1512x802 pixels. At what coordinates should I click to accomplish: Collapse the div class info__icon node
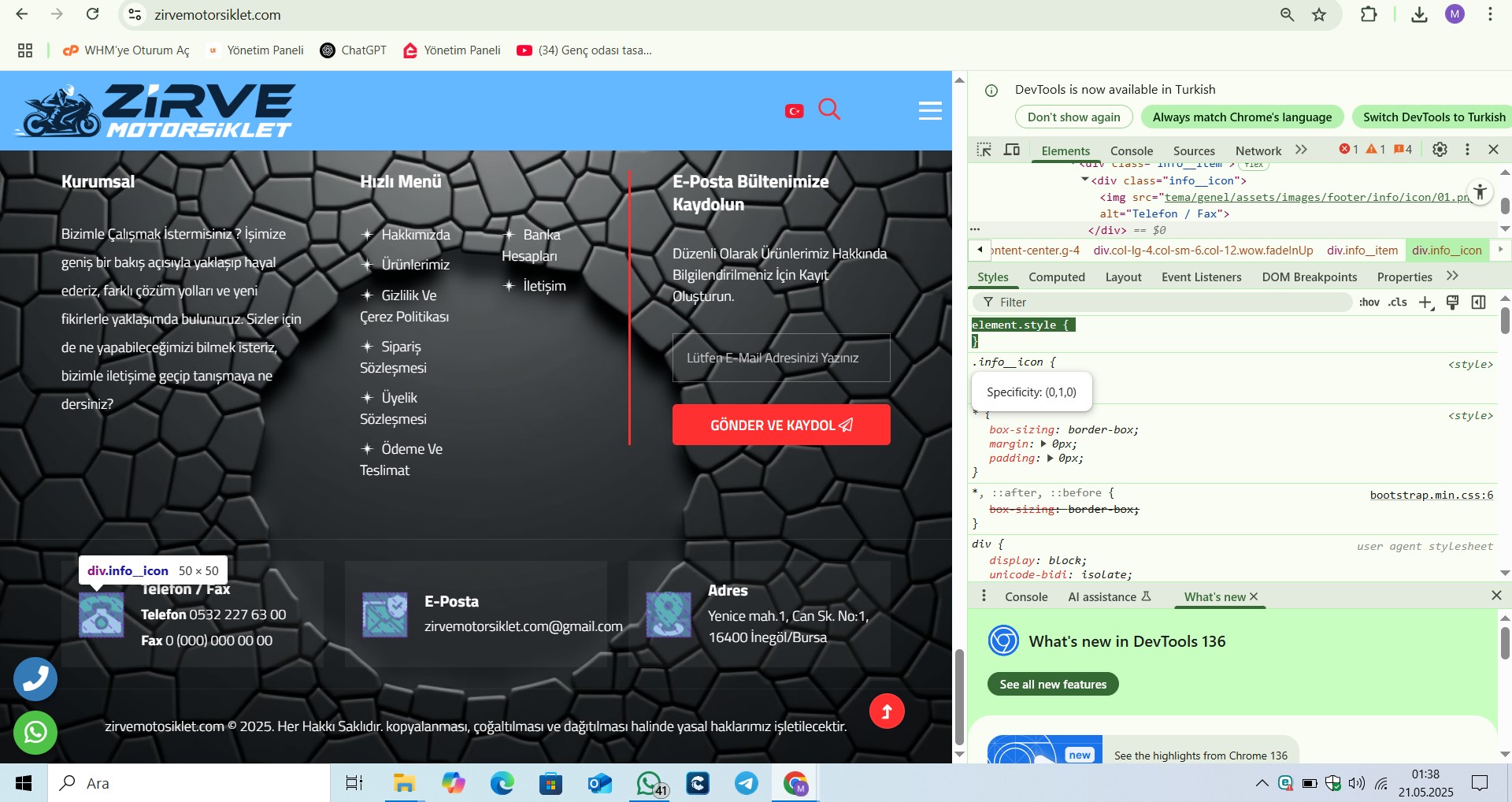1085,180
